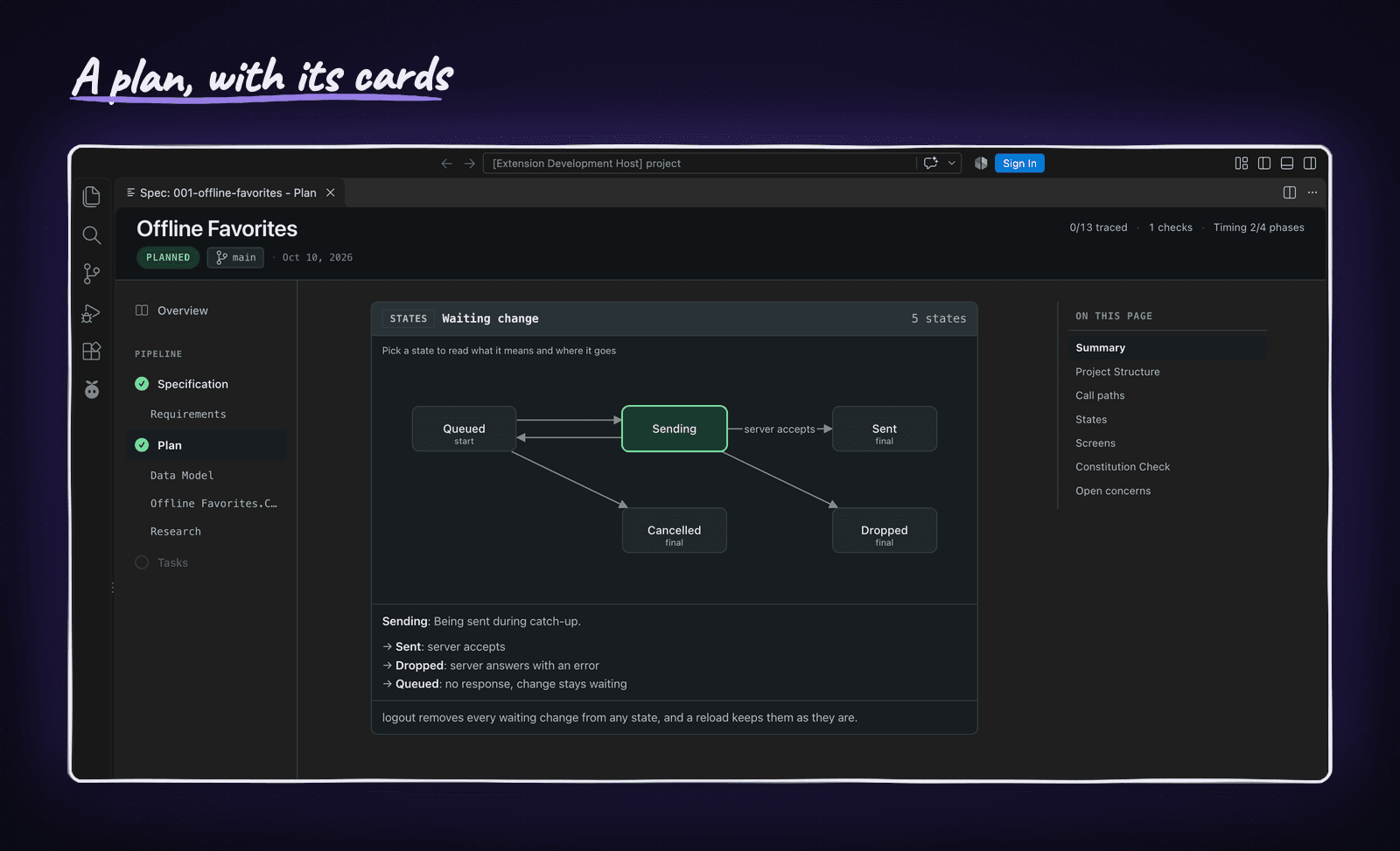The width and height of the screenshot is (1400, 851).
Task: Expand the chat dropdown chevron
Action: click(952, 164)
